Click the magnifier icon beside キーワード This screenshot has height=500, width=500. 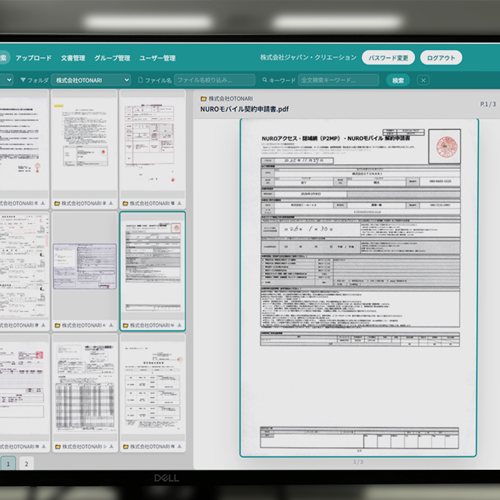(265, 80)
